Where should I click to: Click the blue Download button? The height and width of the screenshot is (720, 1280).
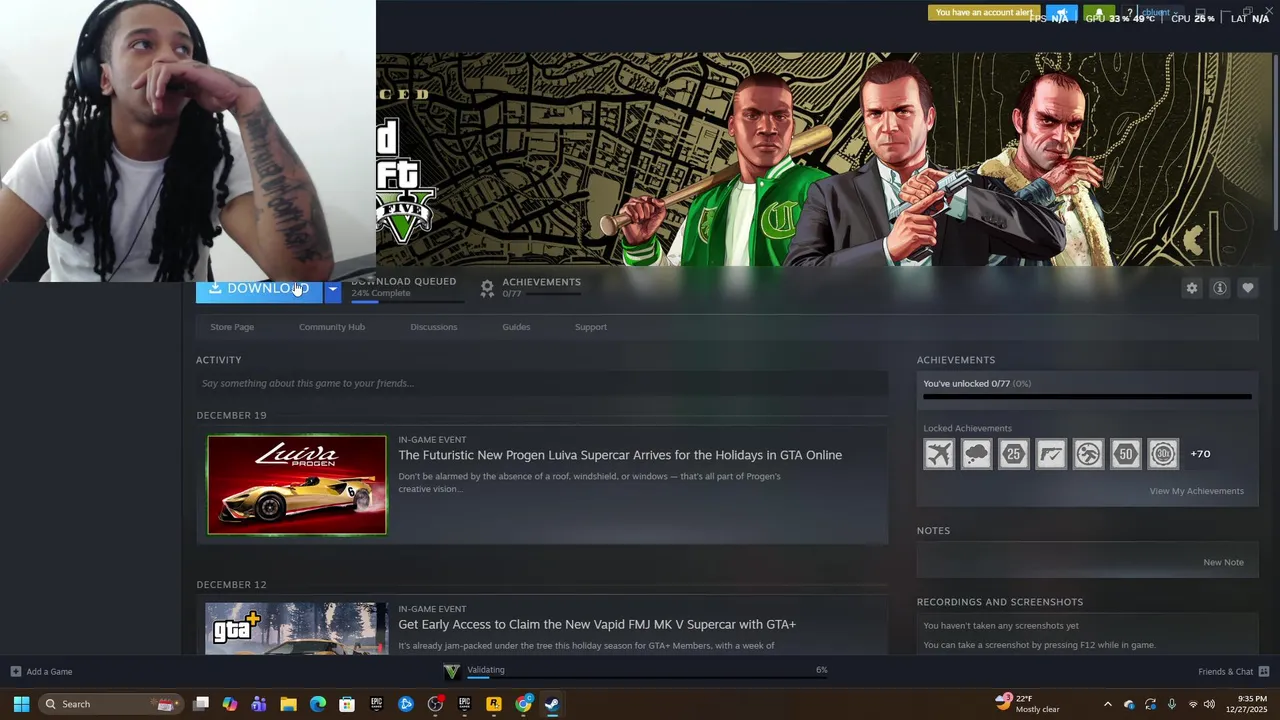(x=259, y=290)
